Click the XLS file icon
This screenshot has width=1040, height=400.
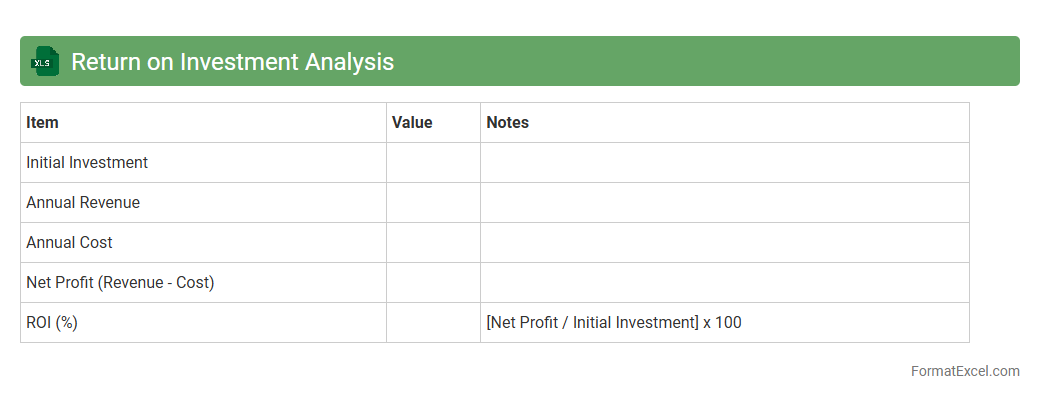click(x=45, y=61)
